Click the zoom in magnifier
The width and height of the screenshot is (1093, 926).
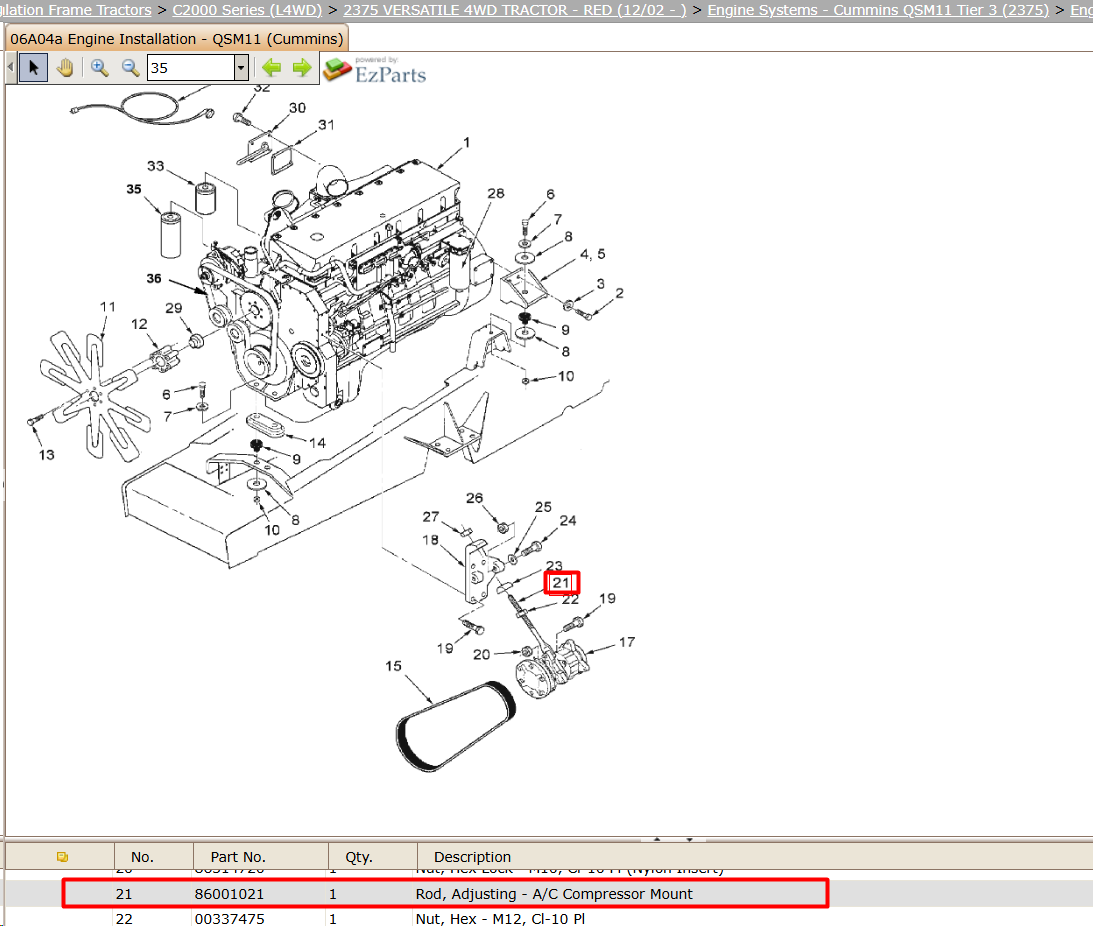click(100, 68)
